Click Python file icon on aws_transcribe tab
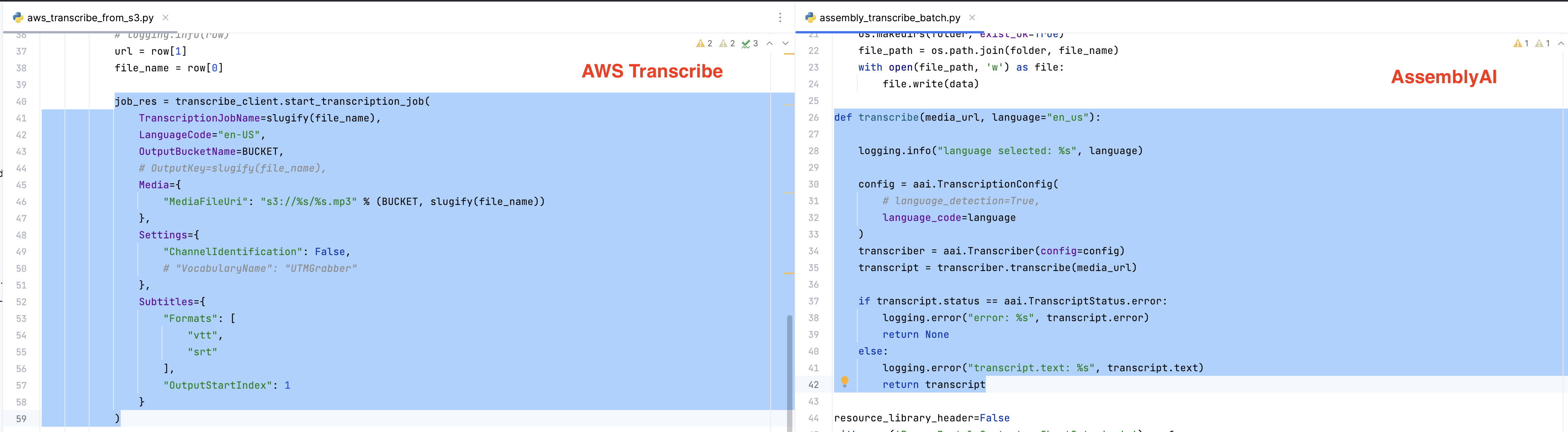Image resolution: width=1568 pixels, height=432 pixels. point(18,18)
